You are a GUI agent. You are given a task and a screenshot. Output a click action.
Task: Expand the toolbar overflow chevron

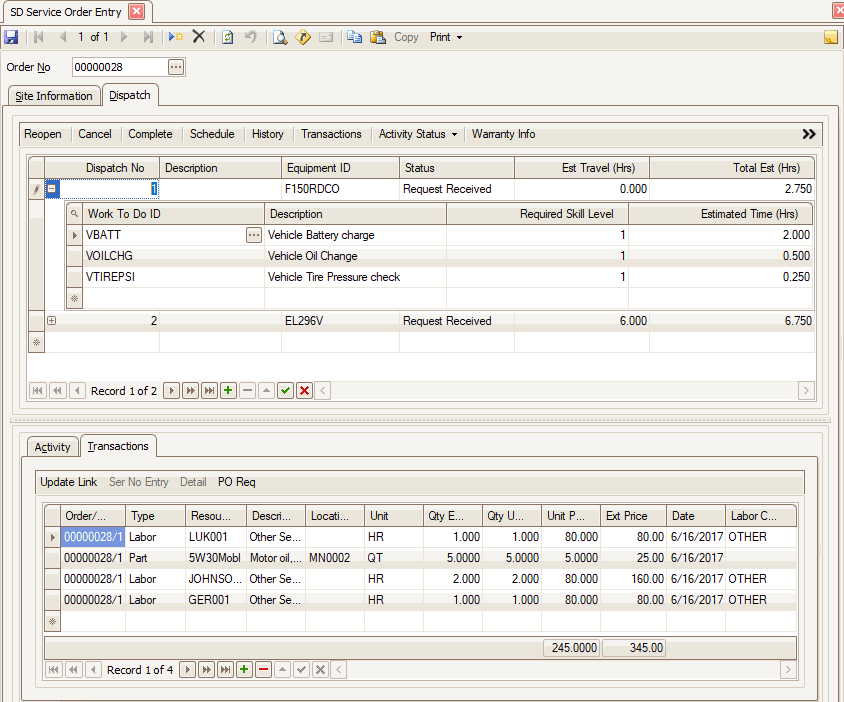coord(809,134)
